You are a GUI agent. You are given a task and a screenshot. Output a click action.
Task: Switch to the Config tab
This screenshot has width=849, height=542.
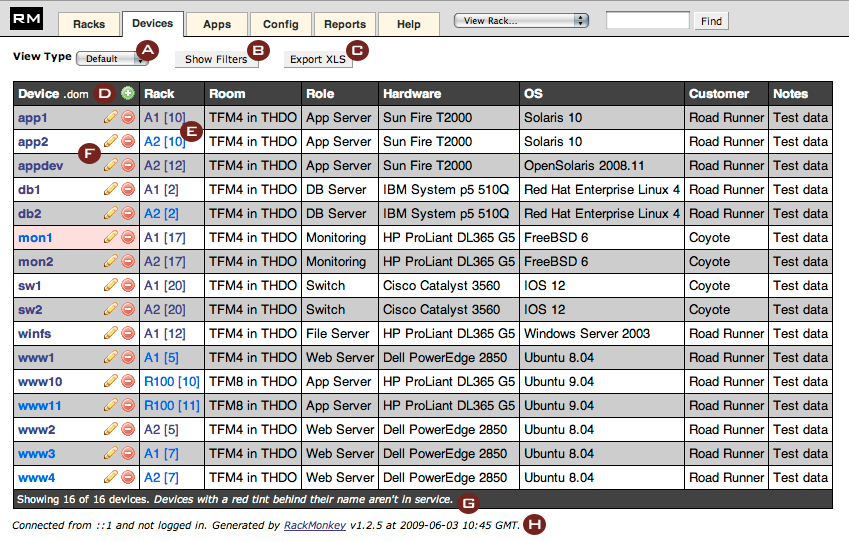click(280, 24)
